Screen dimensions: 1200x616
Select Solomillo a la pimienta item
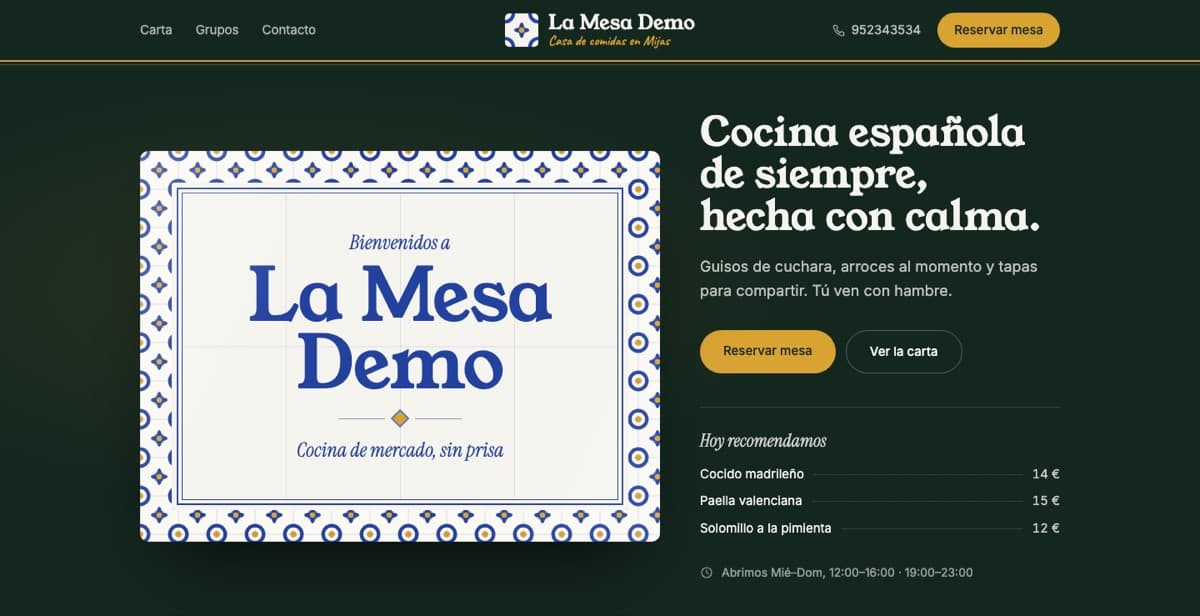pos(766,528)
